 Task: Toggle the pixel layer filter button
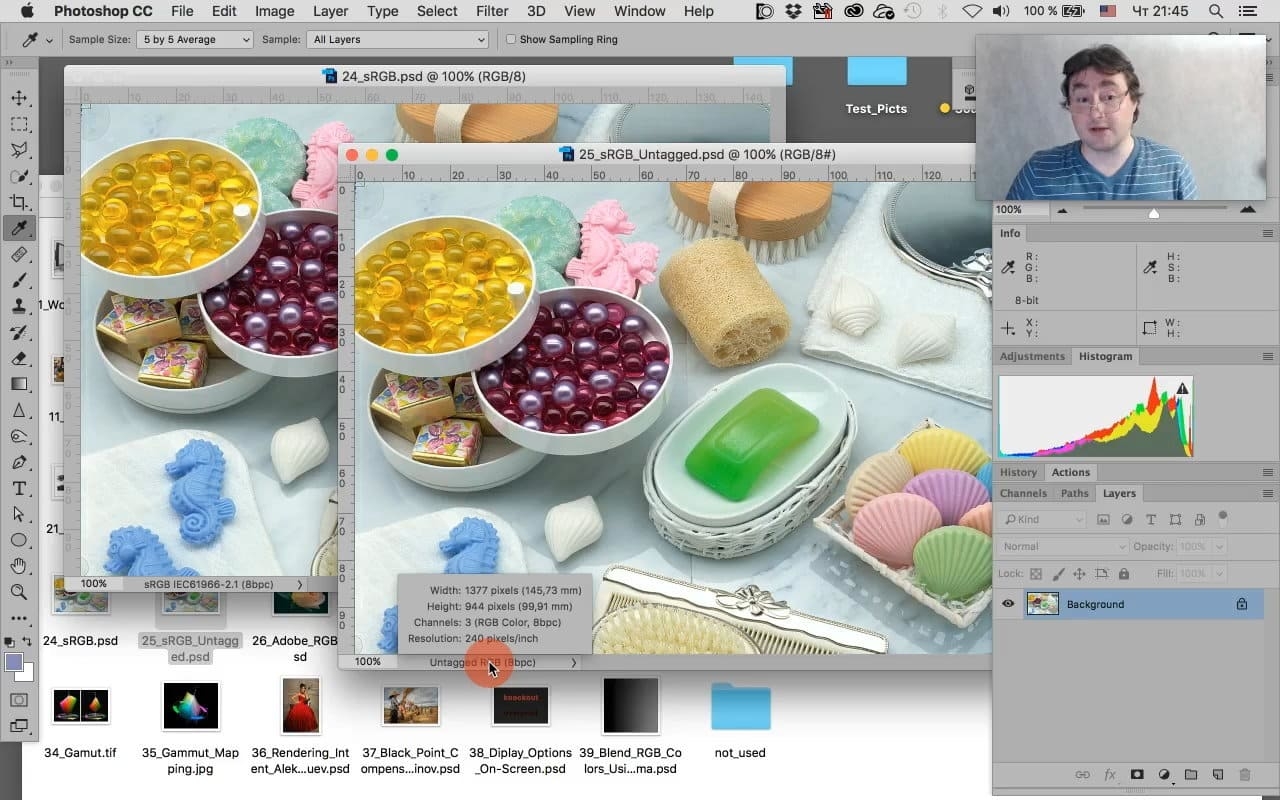pos(1103,520)
